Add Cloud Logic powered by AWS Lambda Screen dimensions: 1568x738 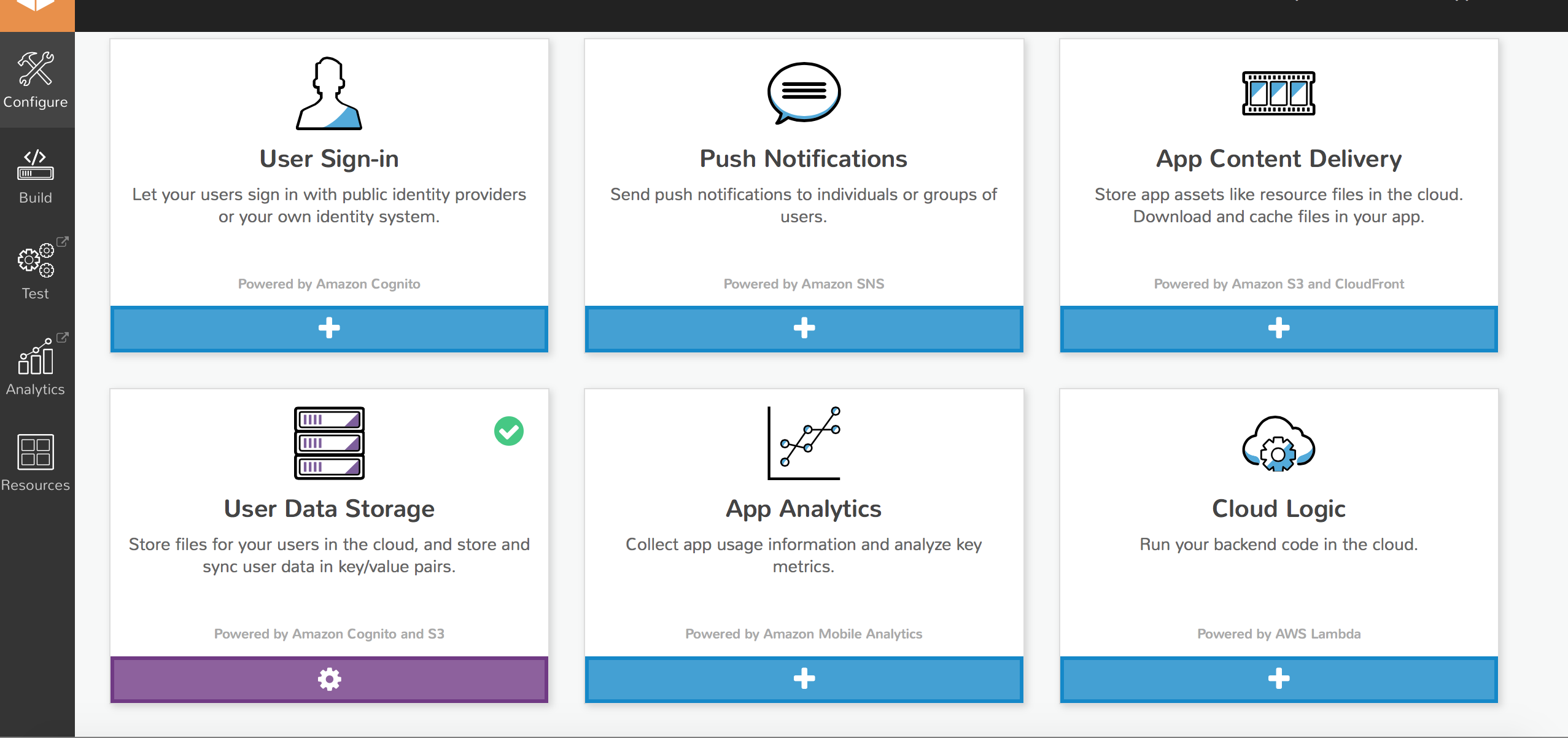click(1278, 679)
